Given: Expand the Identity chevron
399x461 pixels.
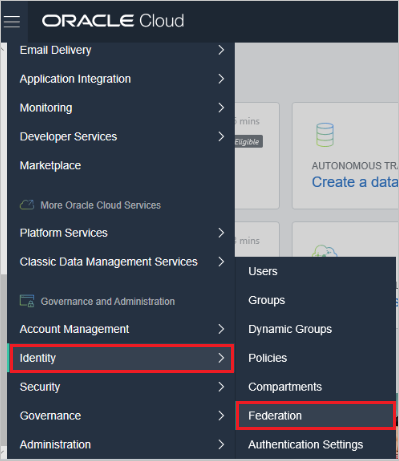Looking at the screenshot, I should tap(221, 358).
